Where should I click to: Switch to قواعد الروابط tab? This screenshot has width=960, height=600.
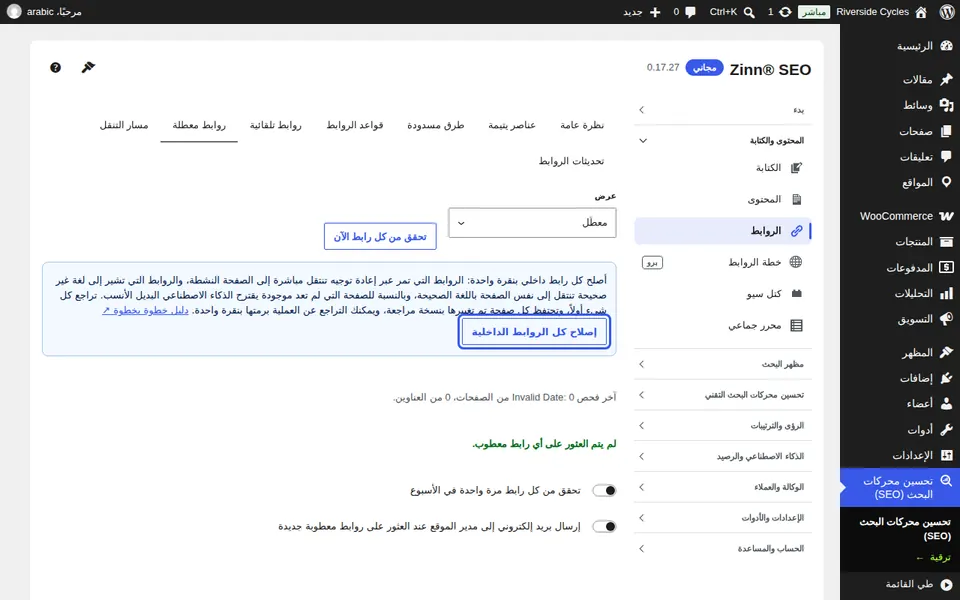(x=354, y=125)
